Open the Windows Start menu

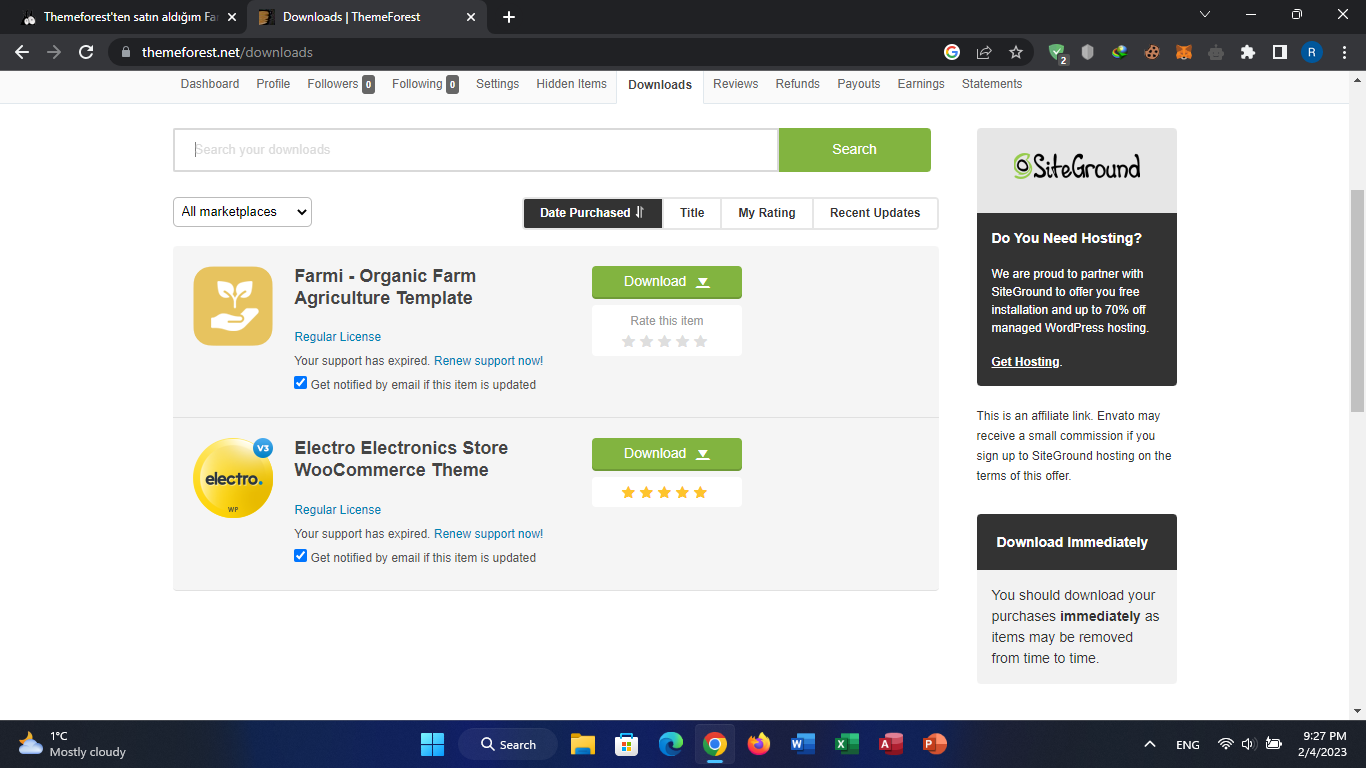coord(433,744)
